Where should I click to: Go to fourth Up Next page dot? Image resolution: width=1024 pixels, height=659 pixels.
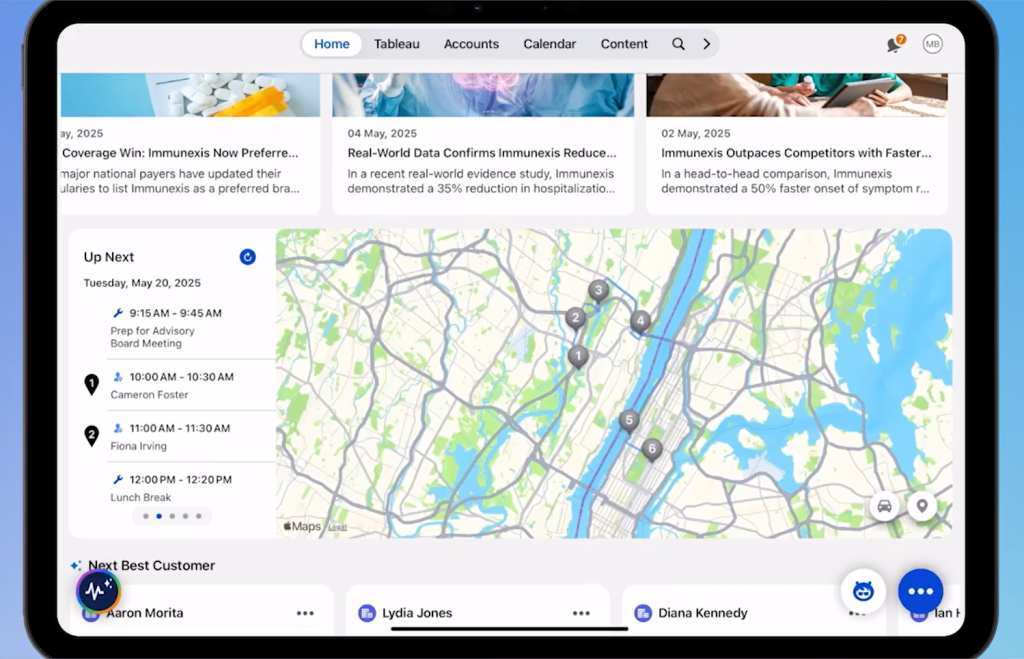tap(185, 516)
